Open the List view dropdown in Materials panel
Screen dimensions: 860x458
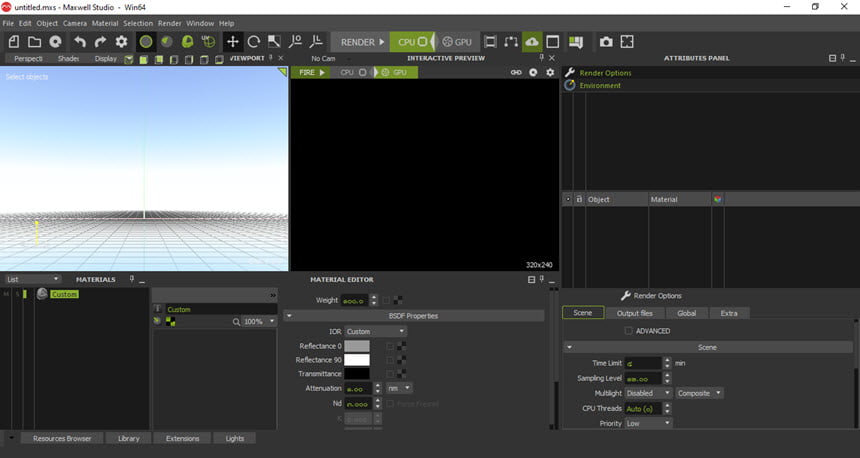pos(32,279)
